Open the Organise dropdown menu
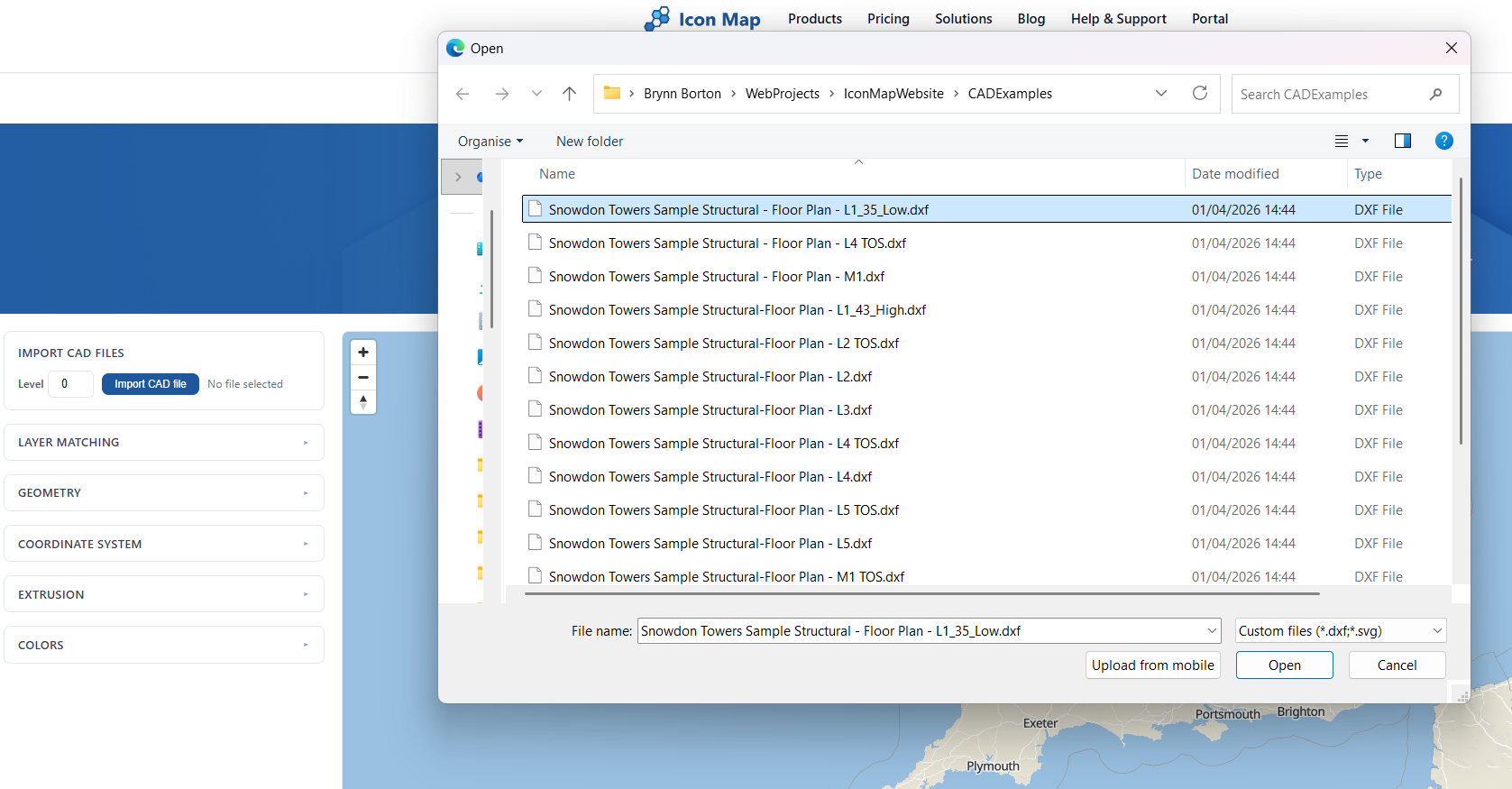The height and width of the screenshot is (789, 1512). (x=490, y=142)
